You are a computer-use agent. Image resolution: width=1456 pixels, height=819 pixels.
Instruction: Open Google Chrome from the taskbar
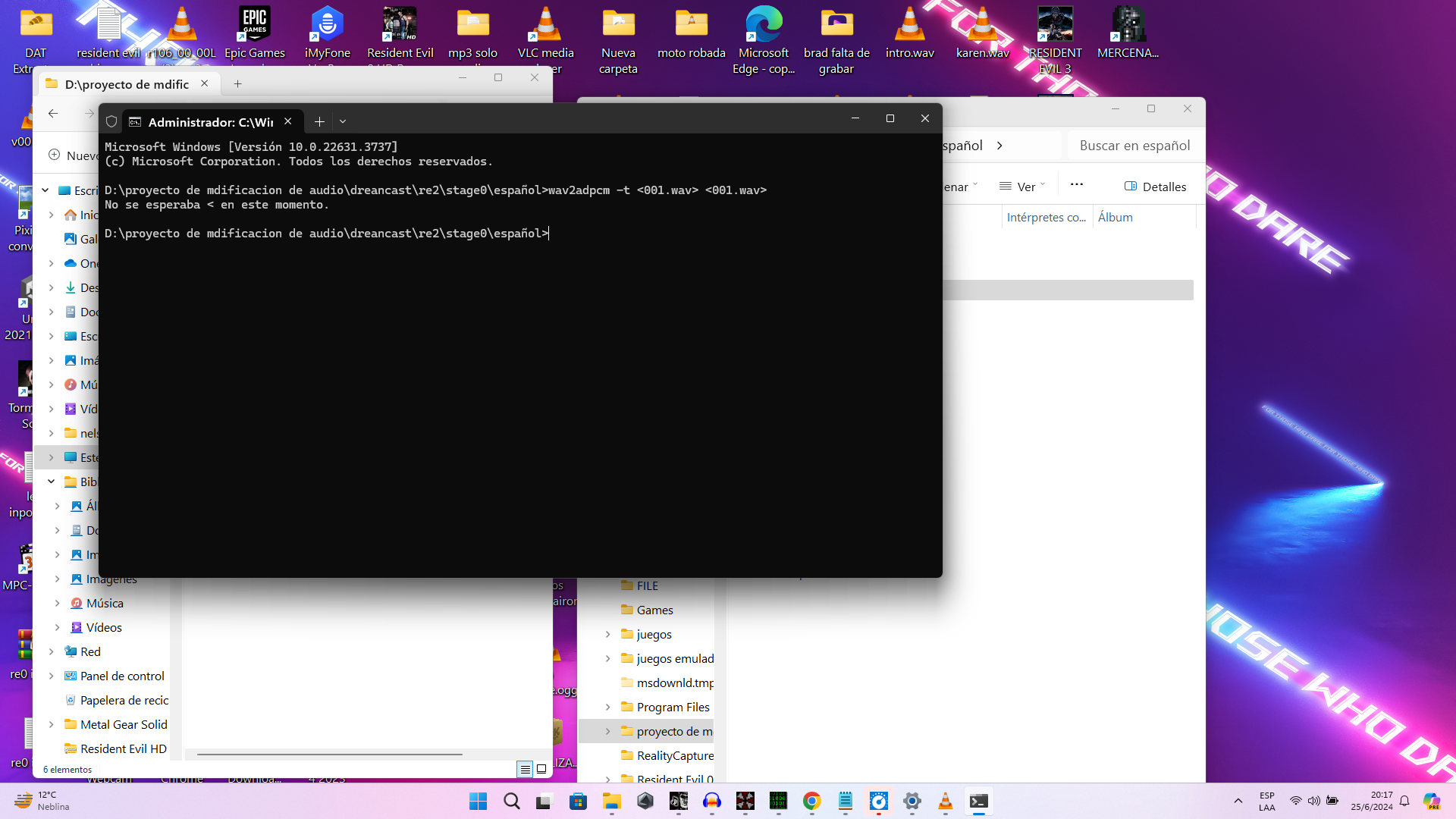[x=811, y=802]
